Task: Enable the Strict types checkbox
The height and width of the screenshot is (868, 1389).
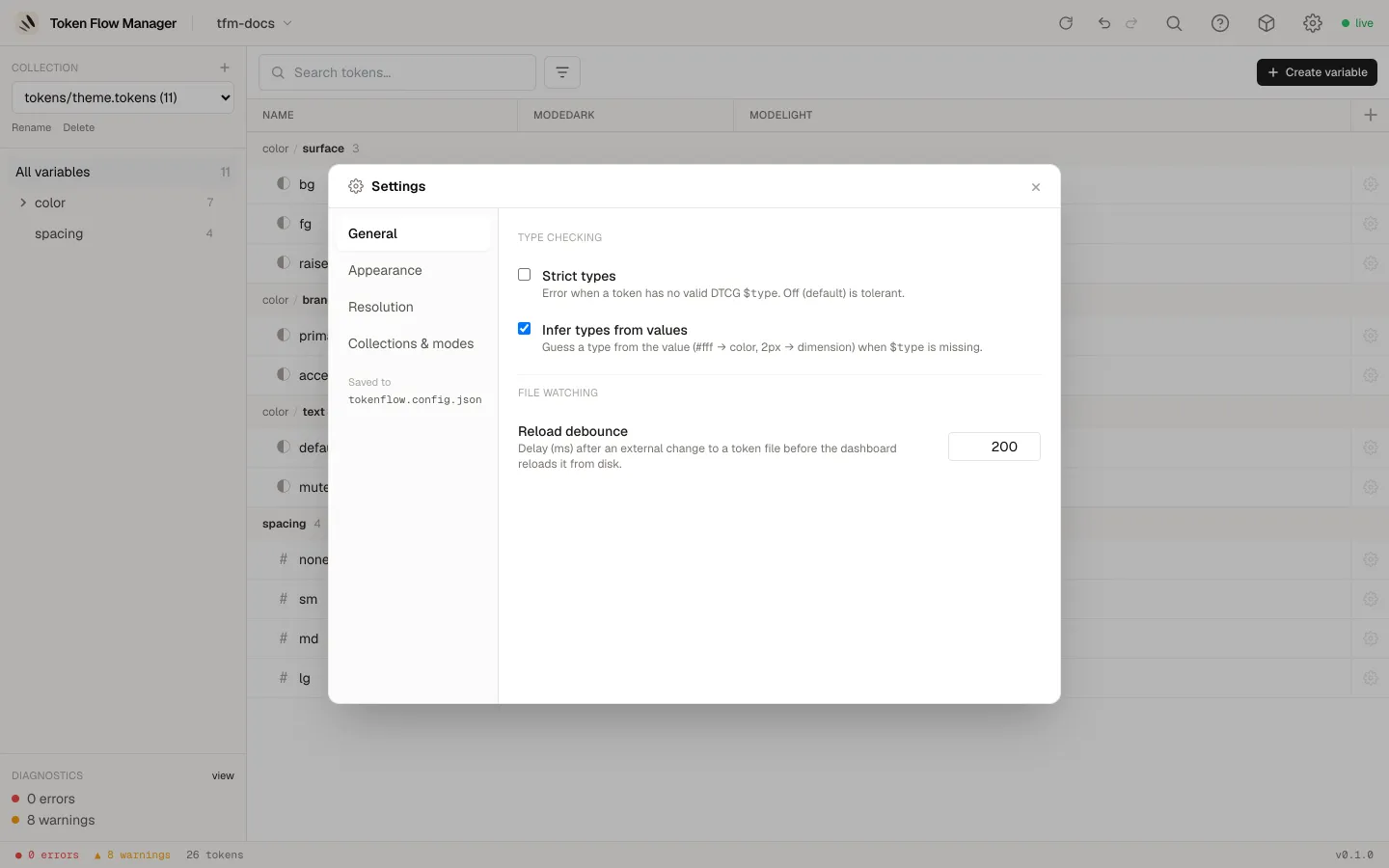Action: point(525,275)
